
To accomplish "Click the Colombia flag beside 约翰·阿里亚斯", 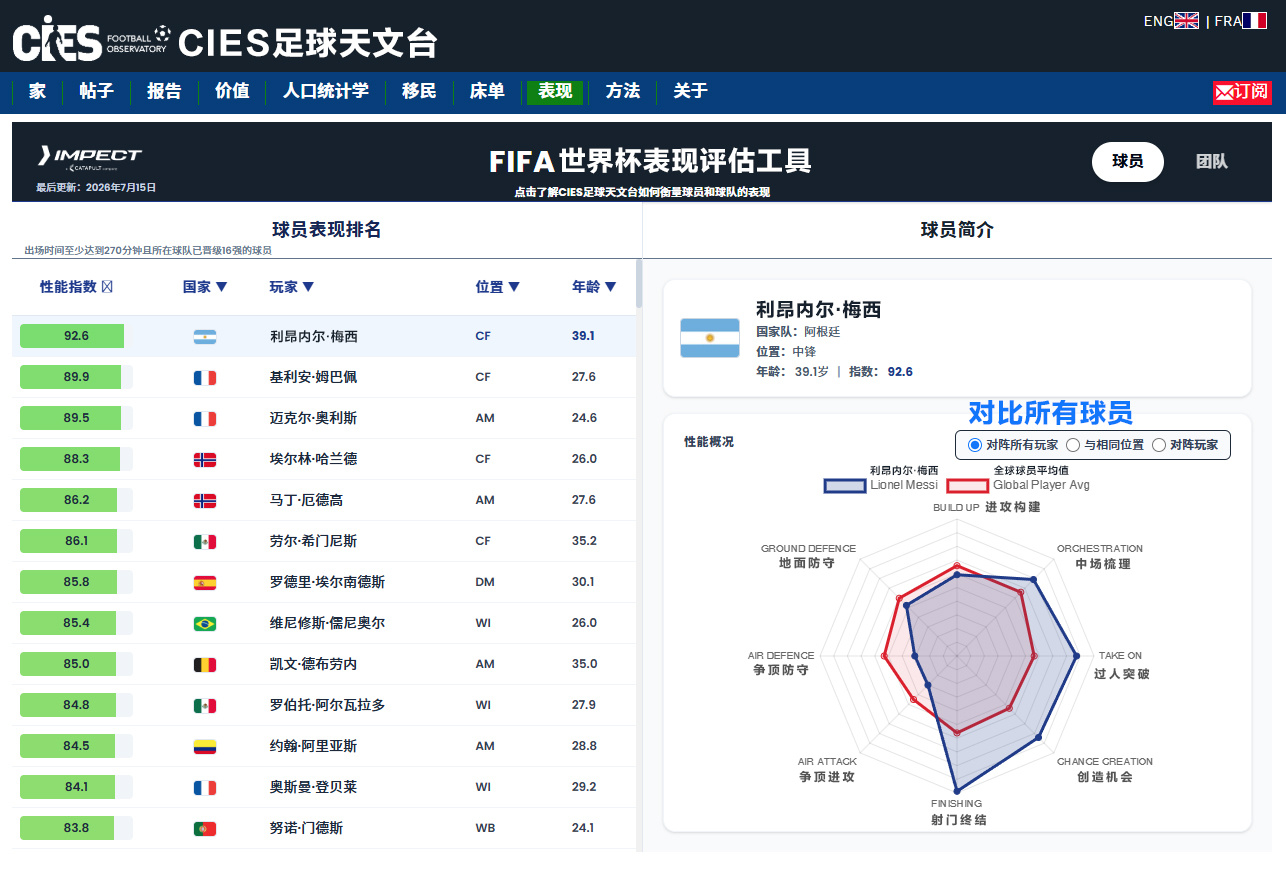I will [x=205, y=747].
